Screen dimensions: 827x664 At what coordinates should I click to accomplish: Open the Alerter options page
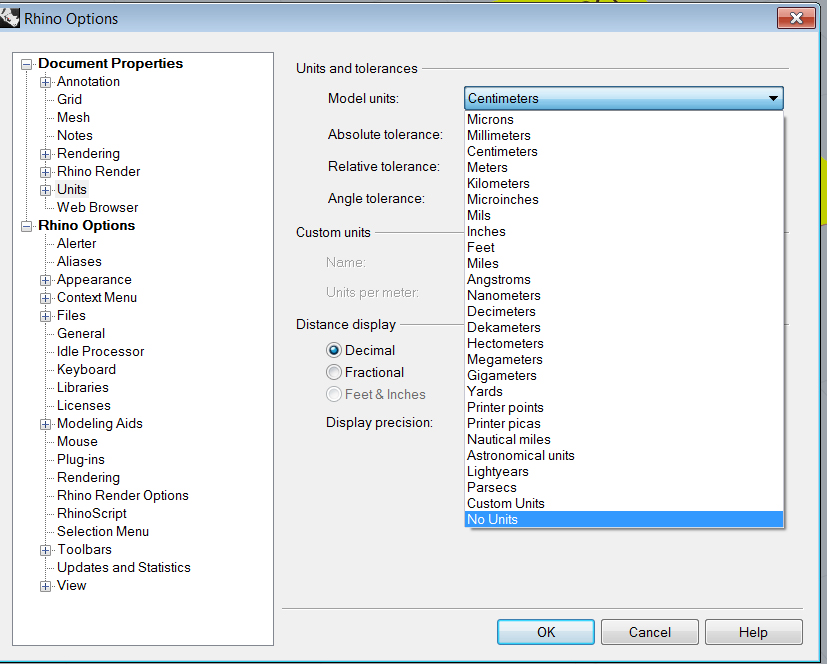click(x=76, y=244)
